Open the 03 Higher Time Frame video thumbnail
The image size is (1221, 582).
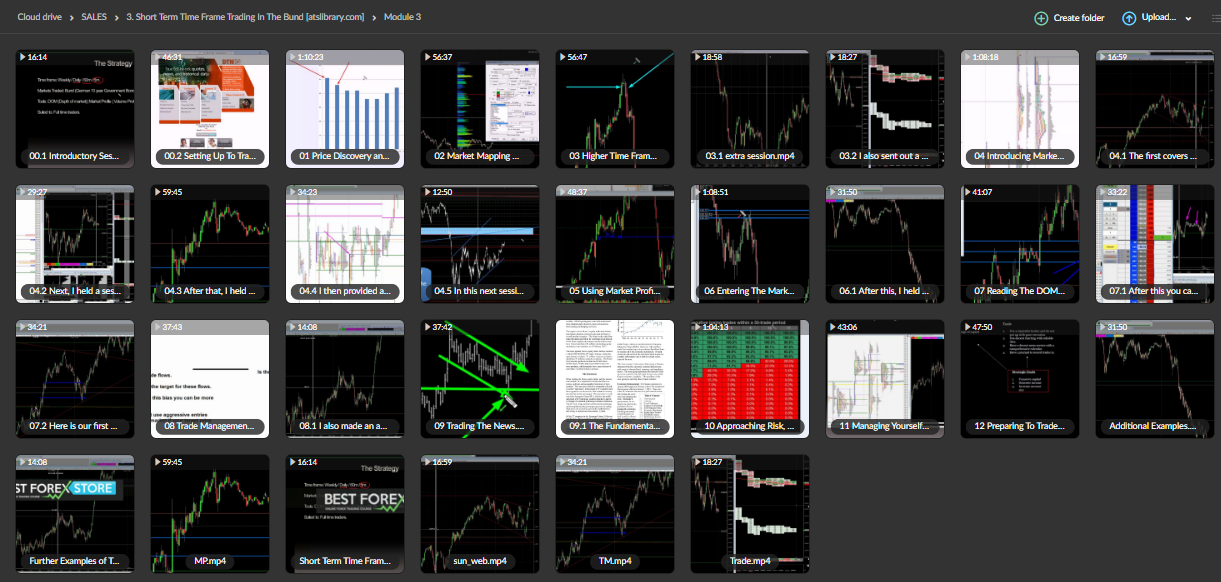(615, 108)
